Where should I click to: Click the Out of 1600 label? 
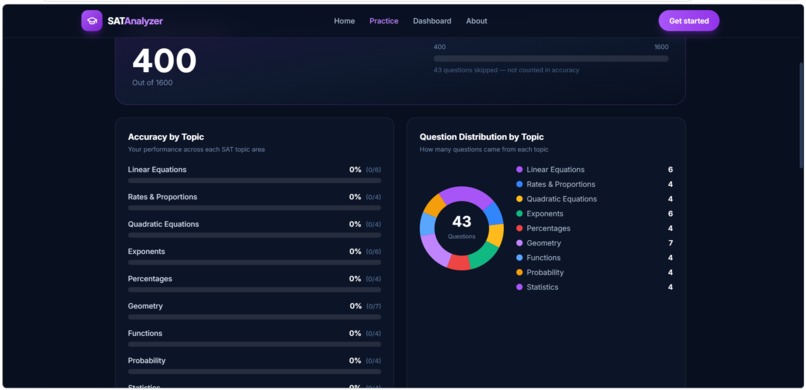pos(152,83)
